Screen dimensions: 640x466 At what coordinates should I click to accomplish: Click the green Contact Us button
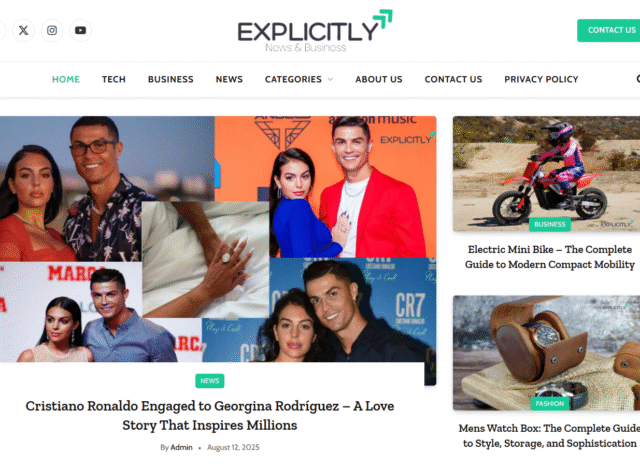610,30
